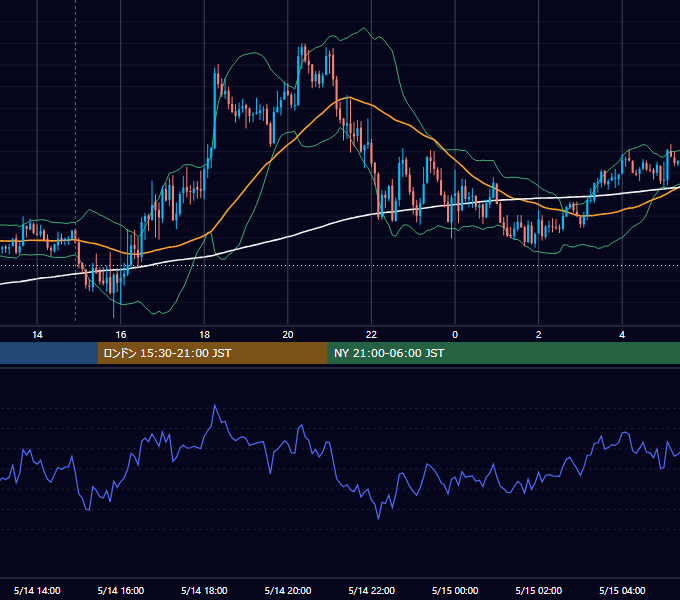680x600 pixels.
Task: Click the "0" hour label on price chart axis
Action: coord(455,335)
